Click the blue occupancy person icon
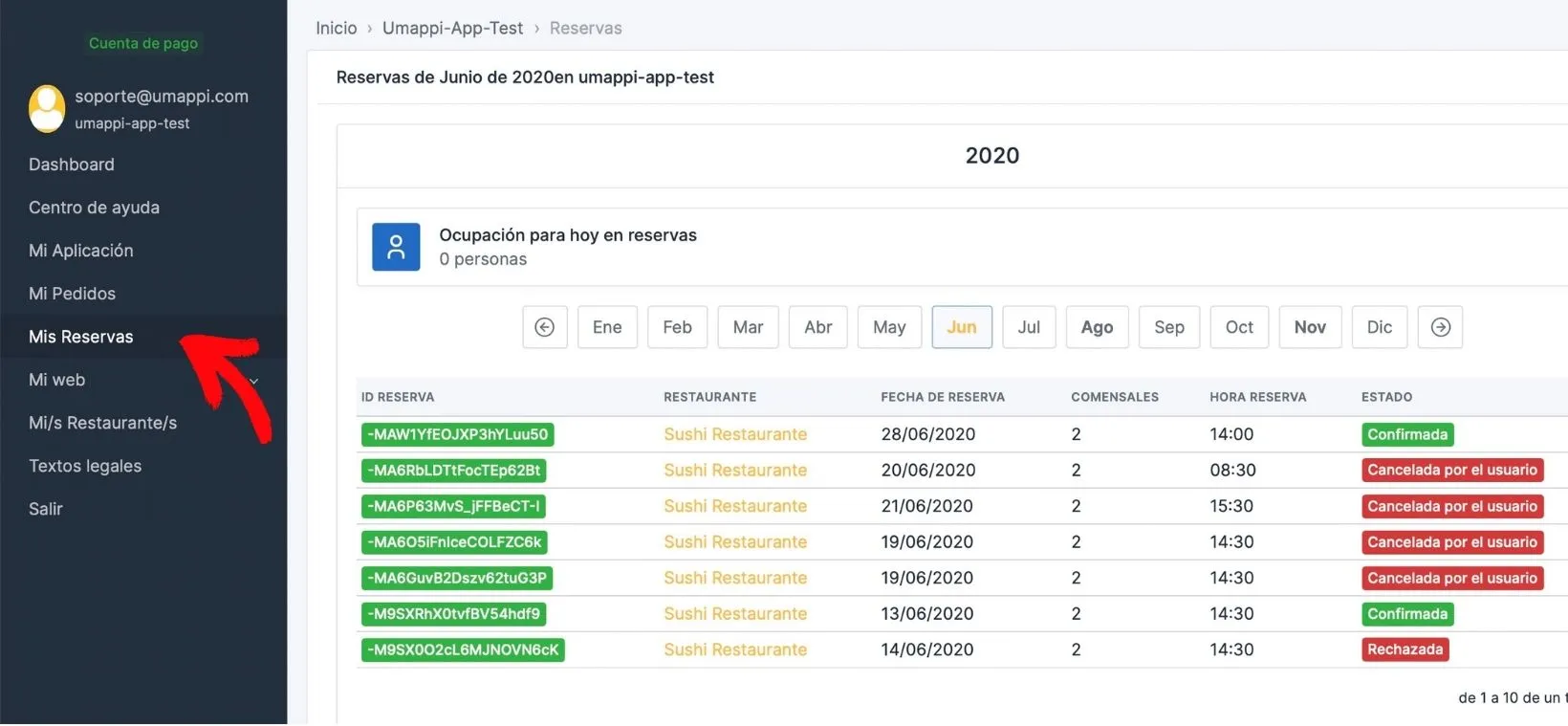 point(396,247)
